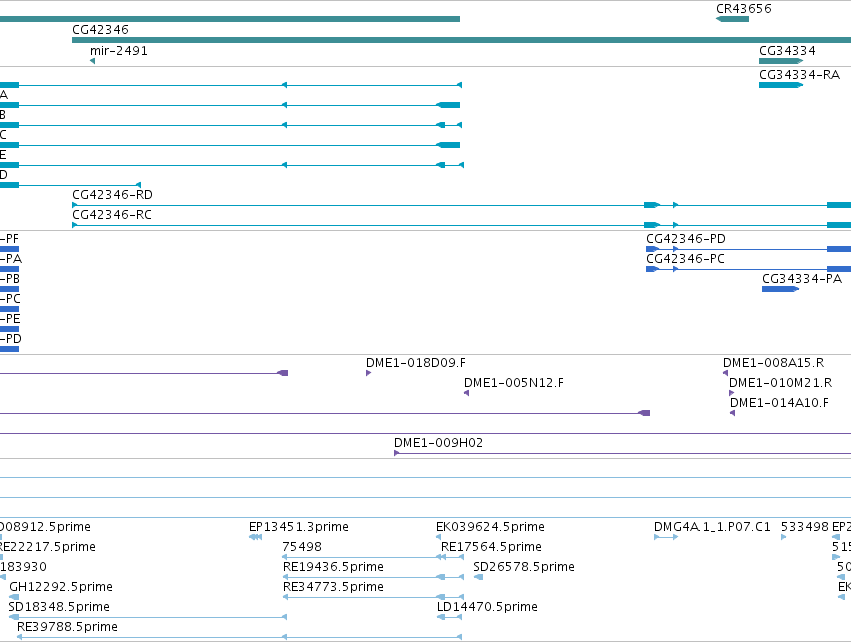Click the RE39788.5prime label
This screenshot has height=642, width=851.
(x=67, y=627)
